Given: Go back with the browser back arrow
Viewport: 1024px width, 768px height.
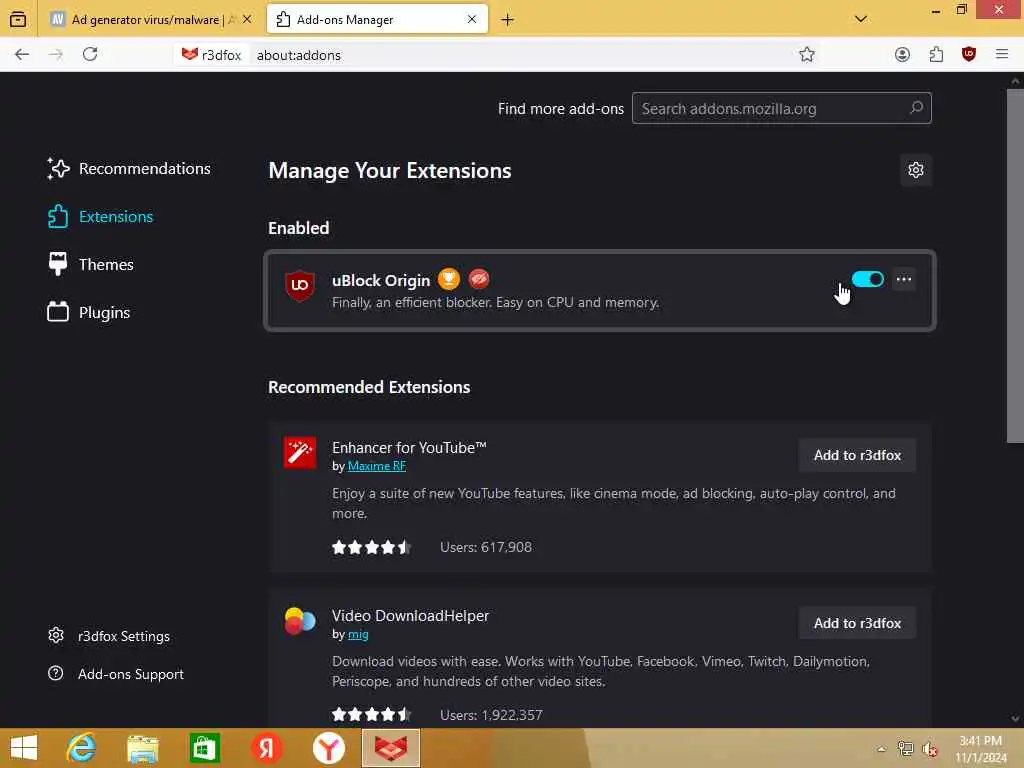Looking at the screenshot, I should pos(22,55).
